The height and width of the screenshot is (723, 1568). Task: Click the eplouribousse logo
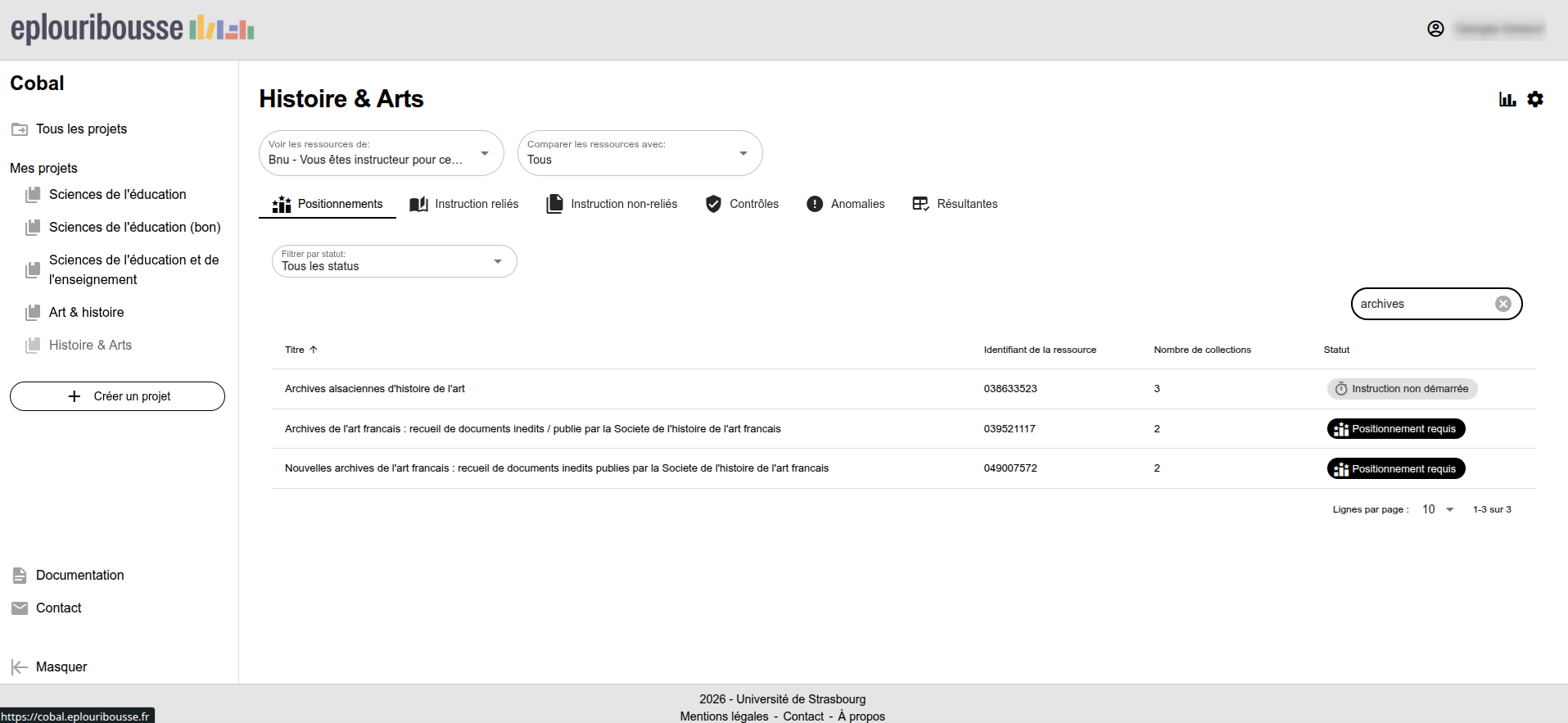tap(133, 29)
